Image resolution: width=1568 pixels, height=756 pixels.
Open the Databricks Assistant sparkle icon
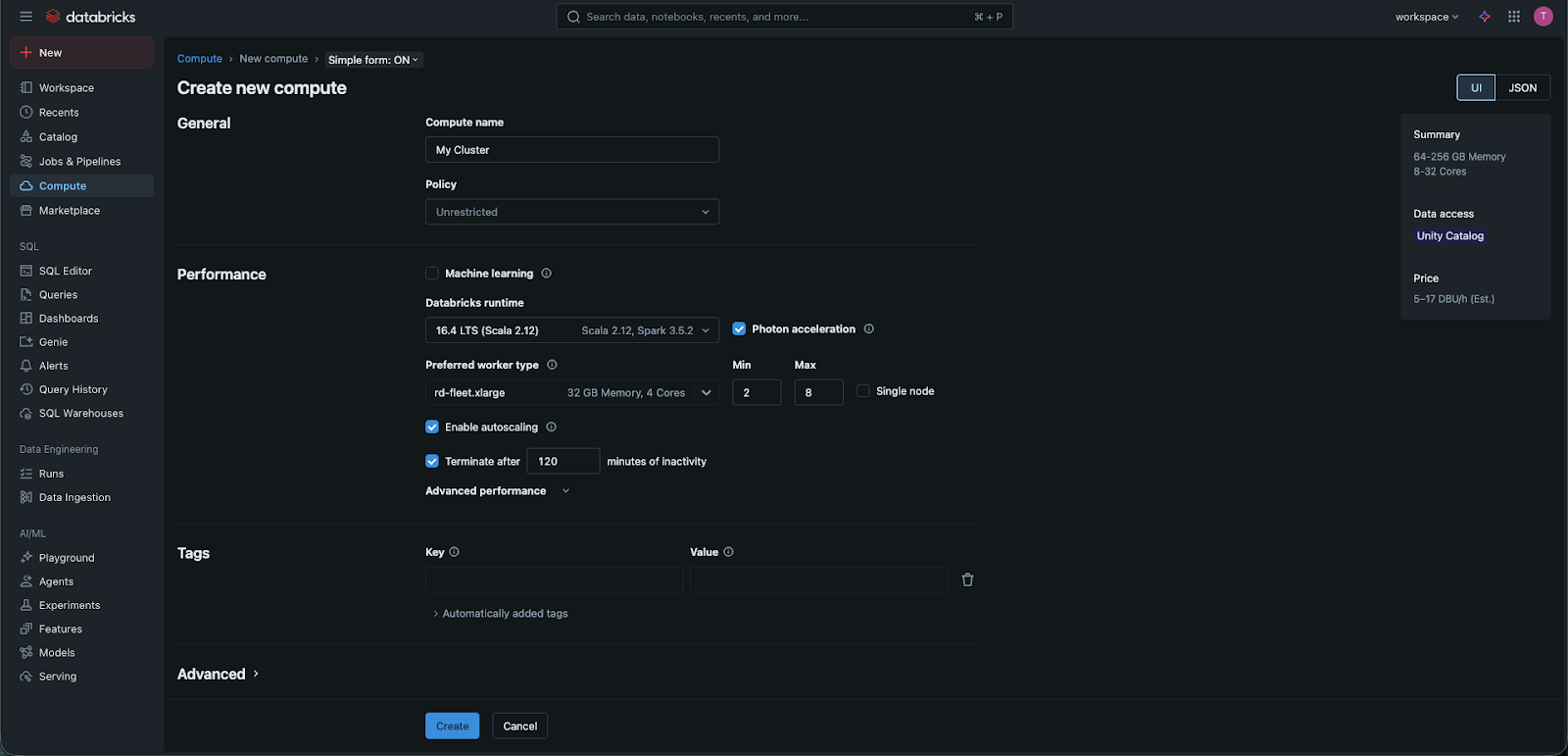click(x=1485, y=17)
